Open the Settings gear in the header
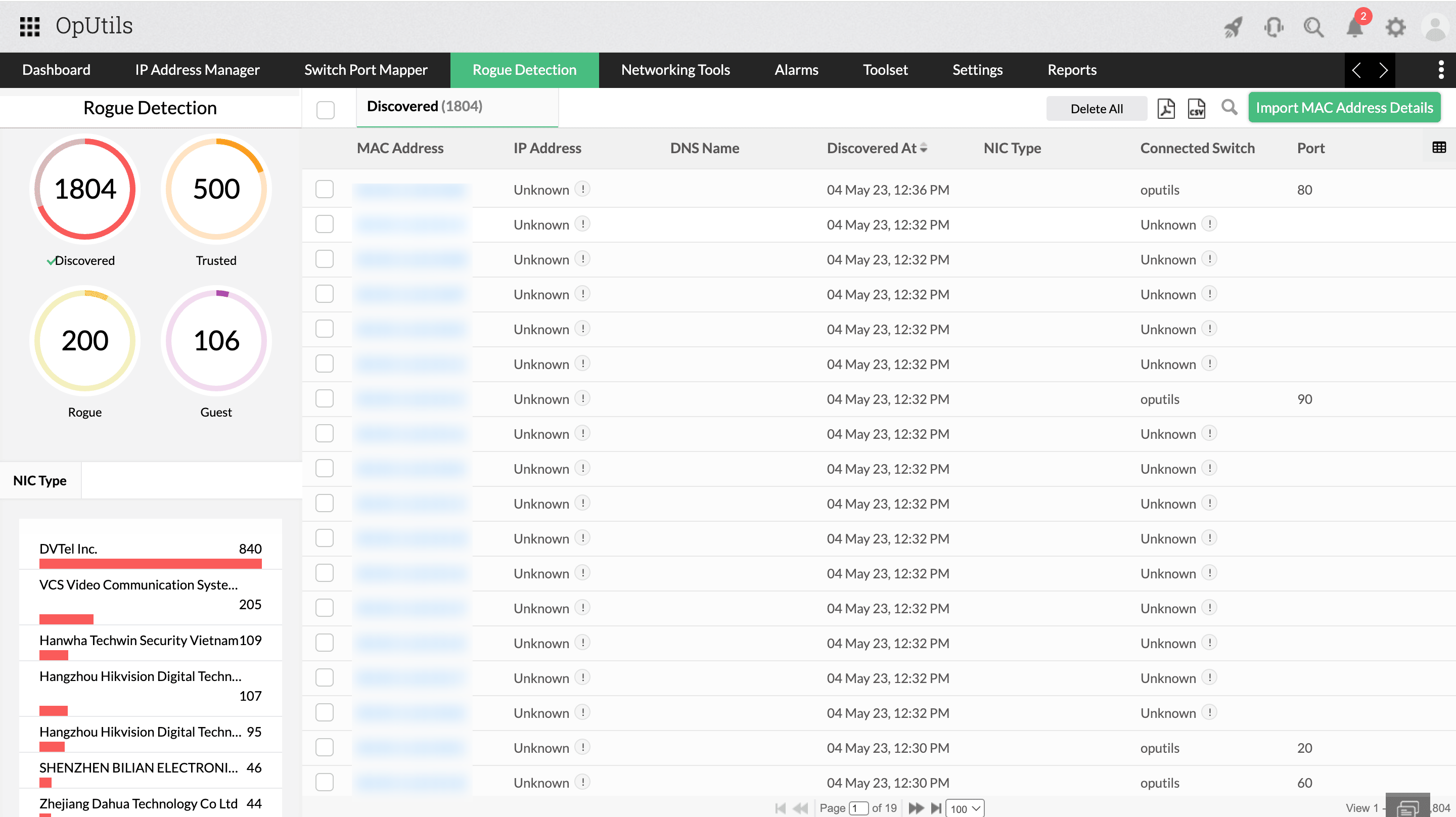1456x817 pixels. (x=1395, y=27)
